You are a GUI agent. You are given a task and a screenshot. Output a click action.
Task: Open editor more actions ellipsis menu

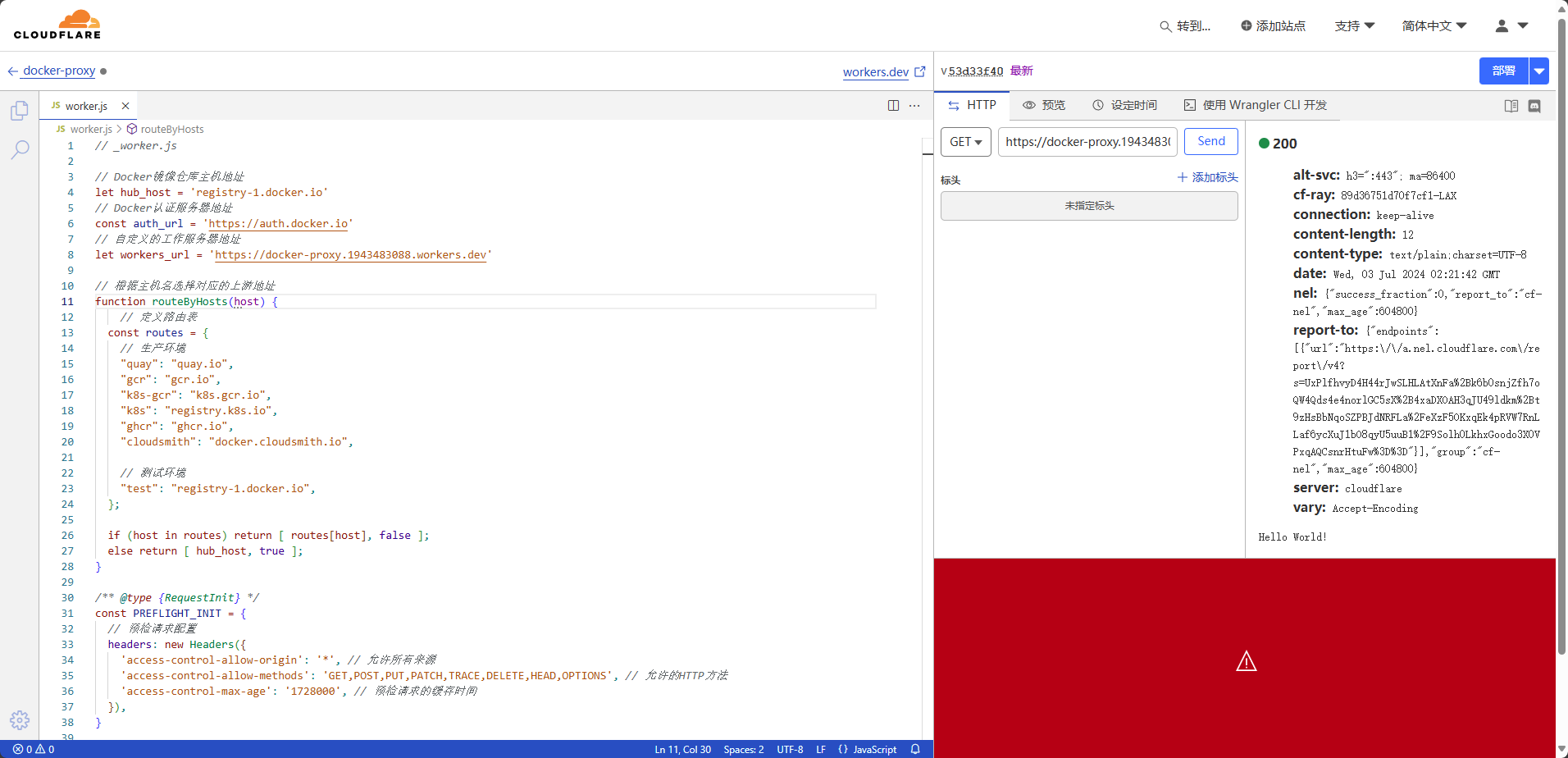(914, 106)
